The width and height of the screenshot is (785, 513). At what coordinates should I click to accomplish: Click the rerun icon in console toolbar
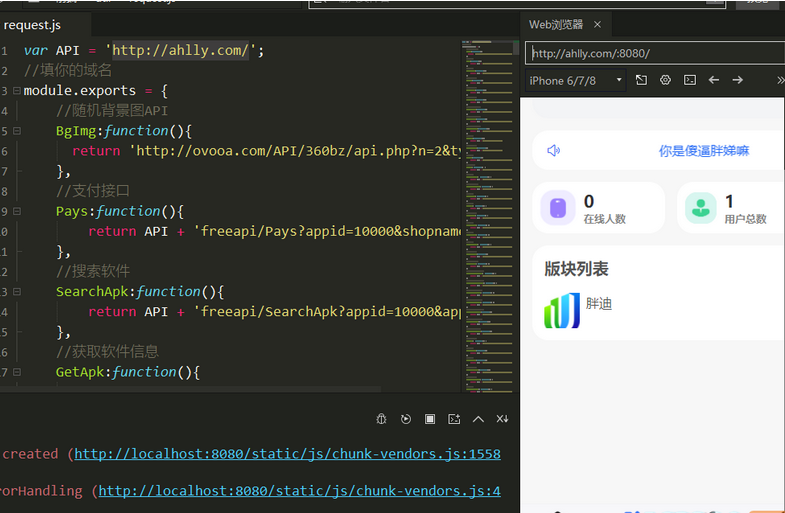406,419
